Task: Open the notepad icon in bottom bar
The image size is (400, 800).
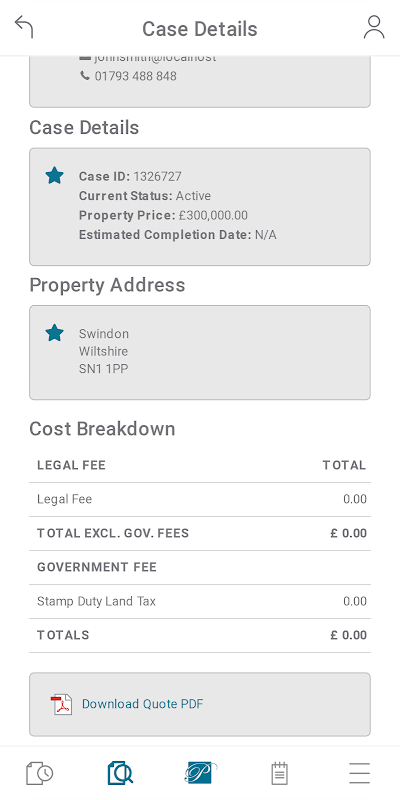Action: pyautogui.click(x=279, y=773)
